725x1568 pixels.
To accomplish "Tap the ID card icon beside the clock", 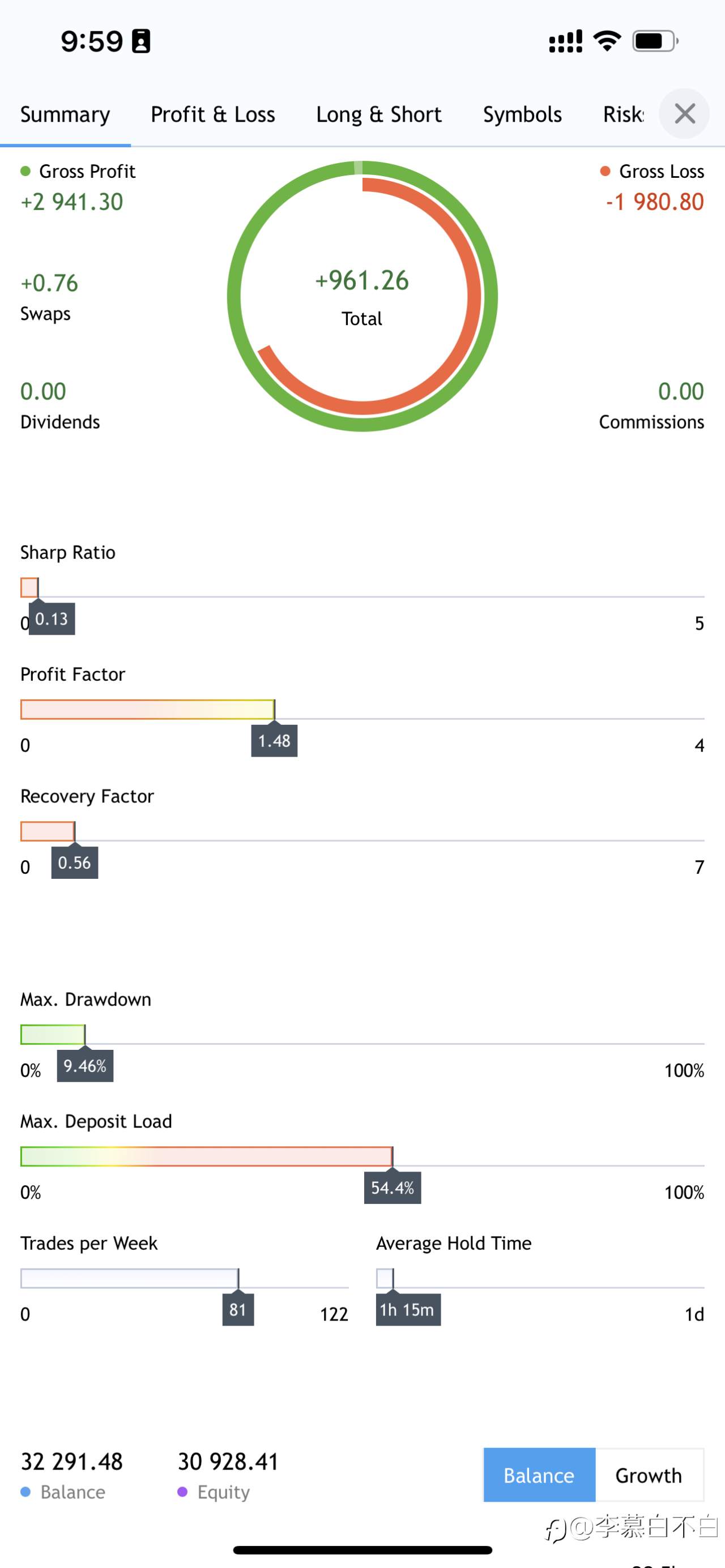I will coord(141,41).
